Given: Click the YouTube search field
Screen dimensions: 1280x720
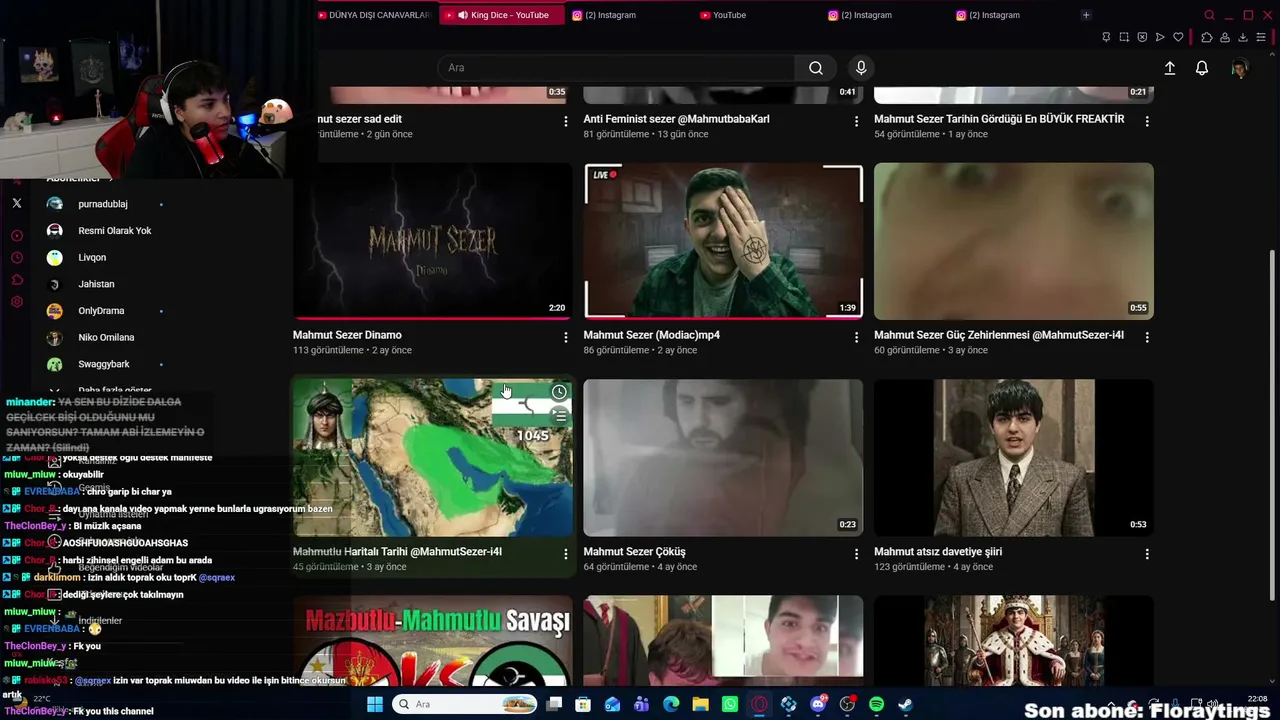Looking at the screenshot, I should click(x=616, y=68).
